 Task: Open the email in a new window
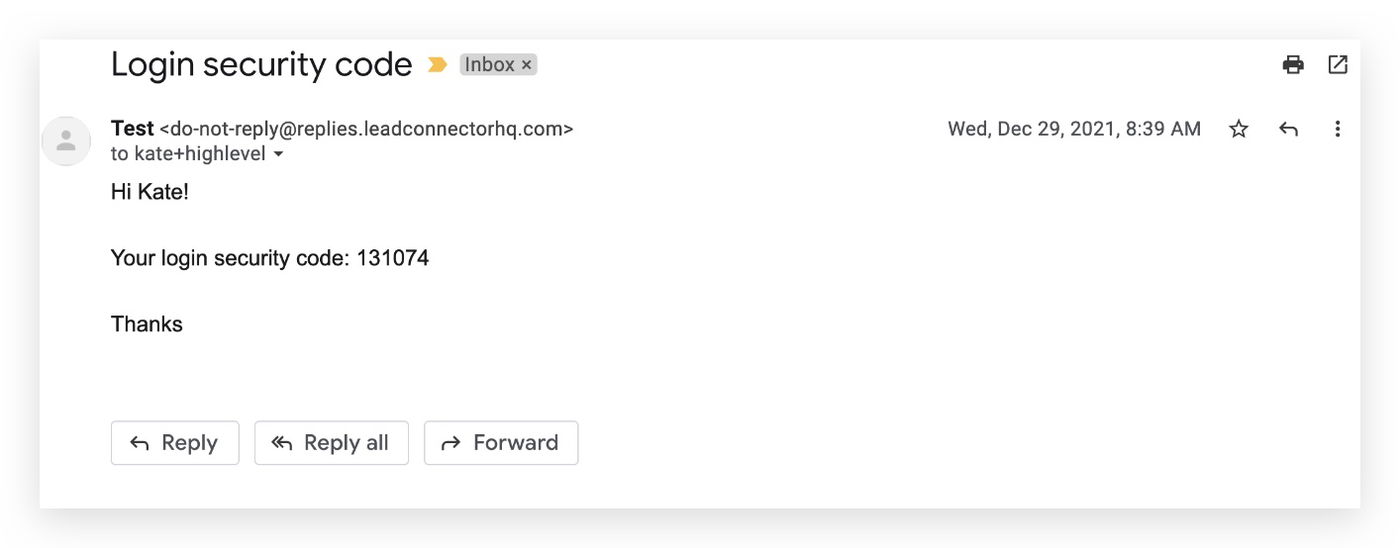click(x=1337, y=65)
